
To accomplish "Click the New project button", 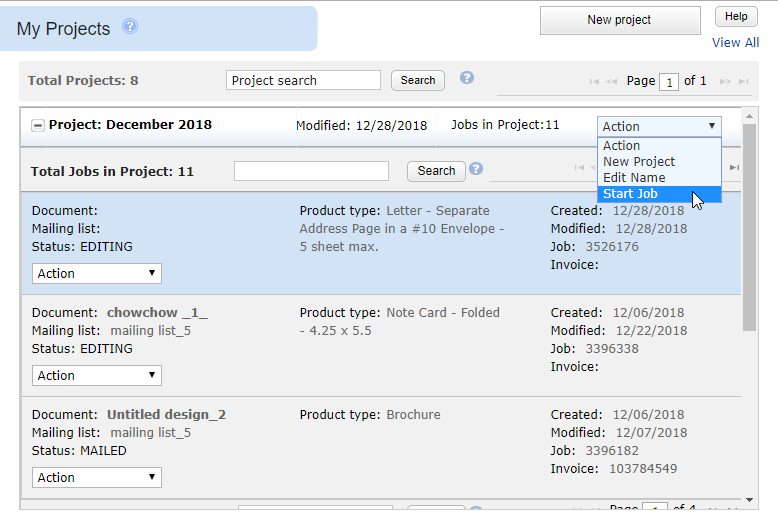I will click(620, 20).
